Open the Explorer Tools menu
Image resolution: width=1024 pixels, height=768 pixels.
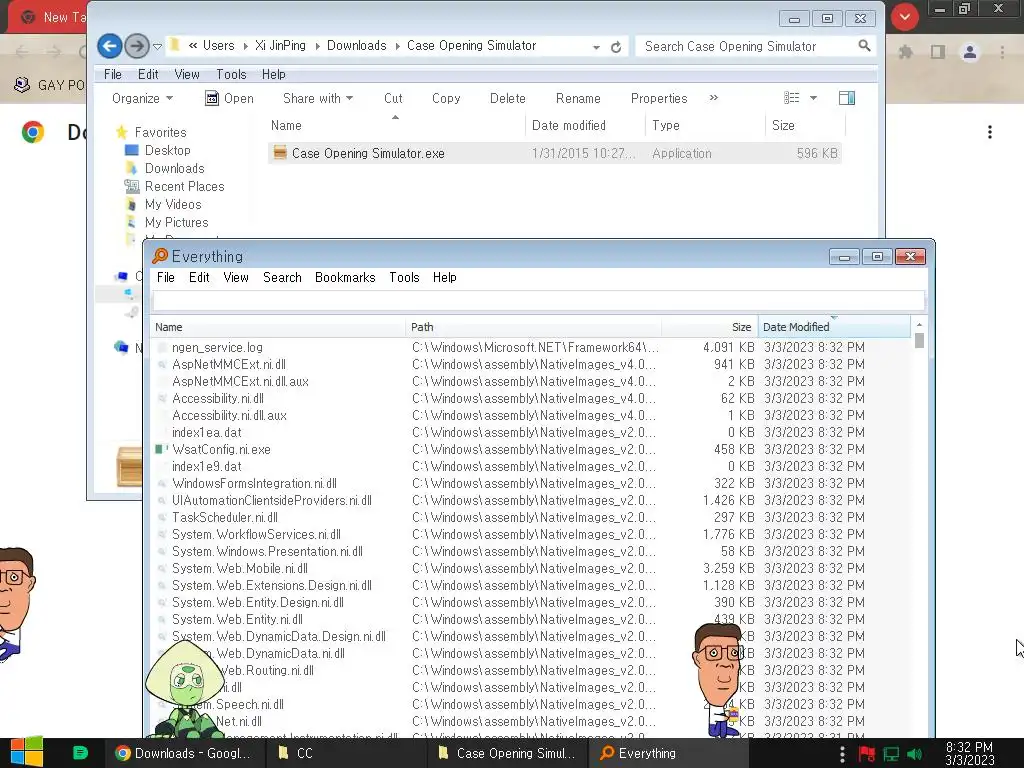coord(231,74)
